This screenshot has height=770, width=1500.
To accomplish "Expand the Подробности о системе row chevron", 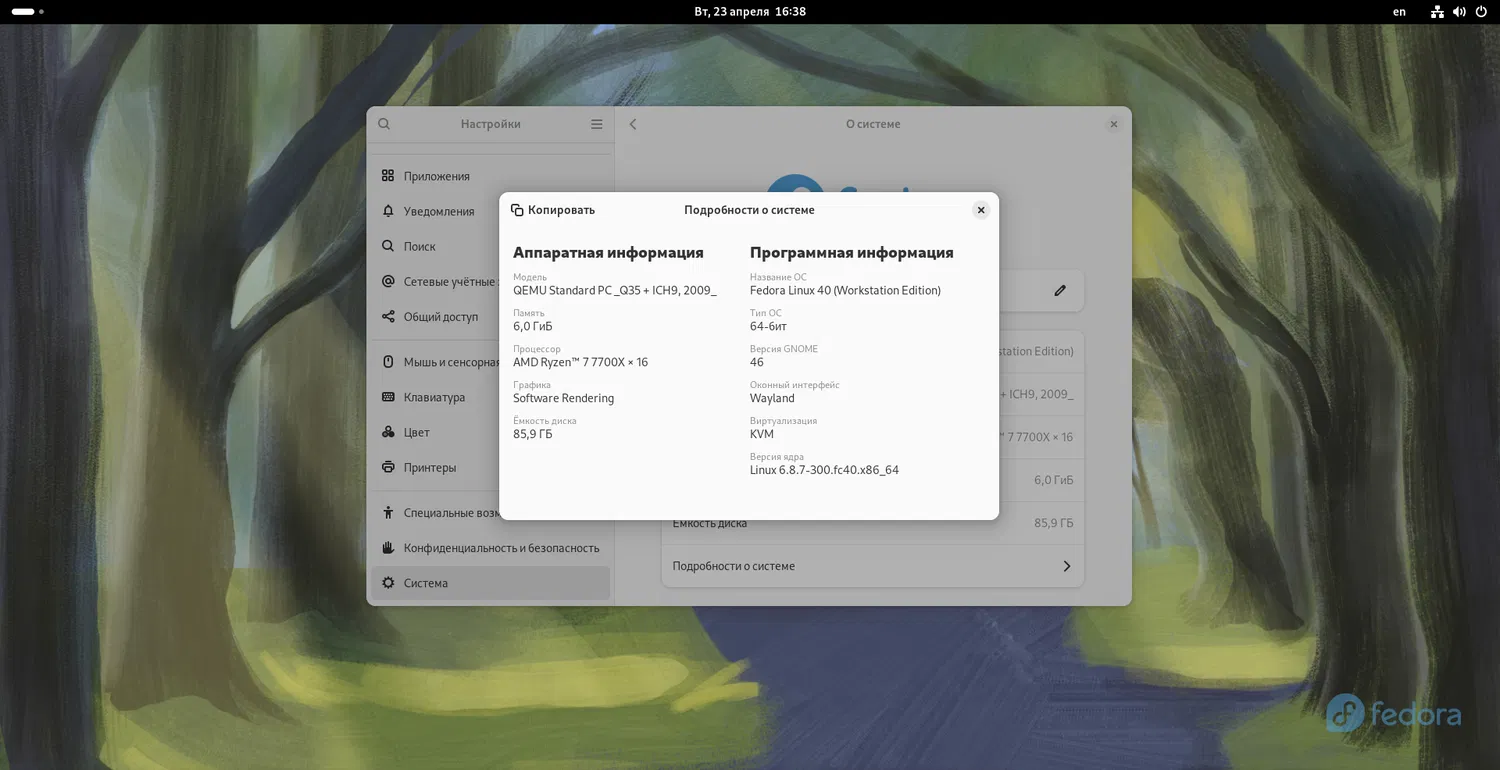I will pos(1067,566).
